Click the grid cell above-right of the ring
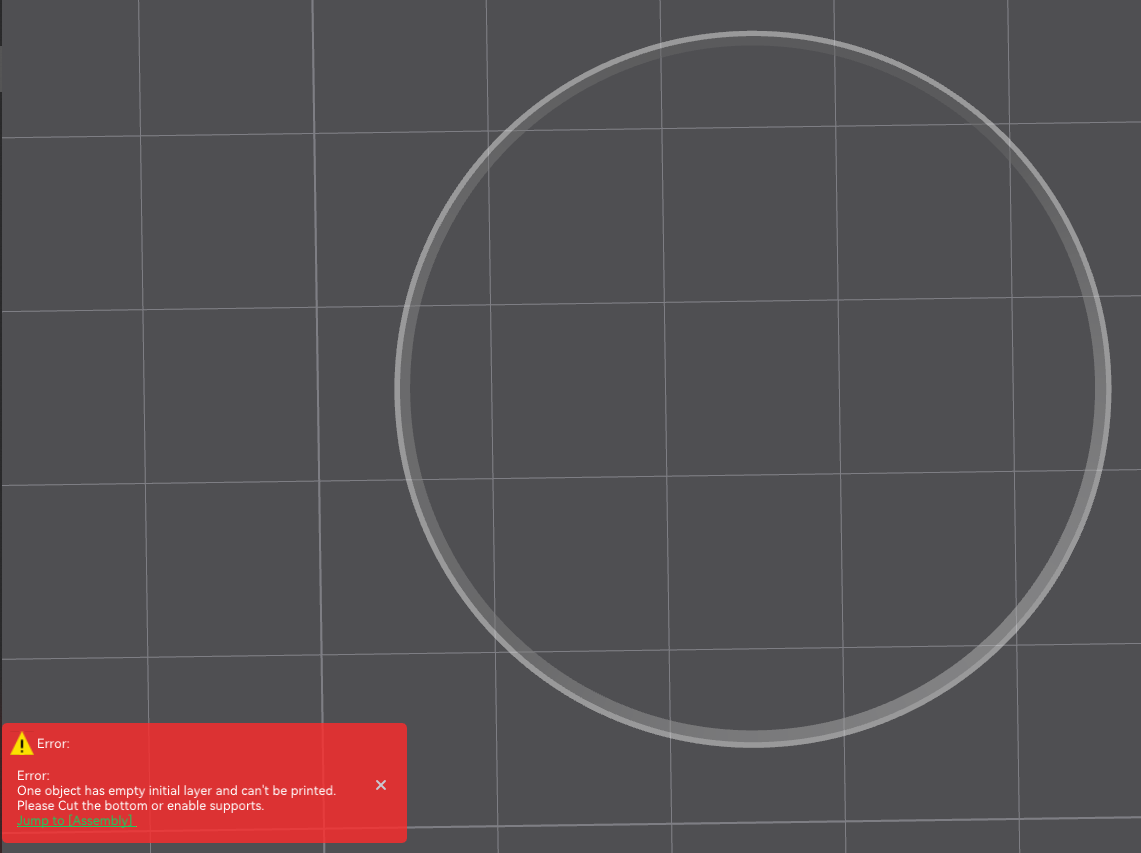 (x=1075, y=60)
